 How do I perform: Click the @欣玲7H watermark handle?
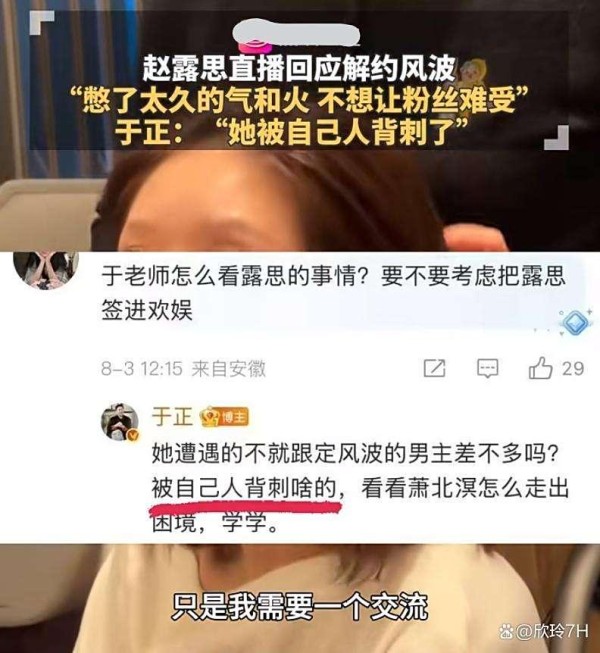(x=552, y=631)
